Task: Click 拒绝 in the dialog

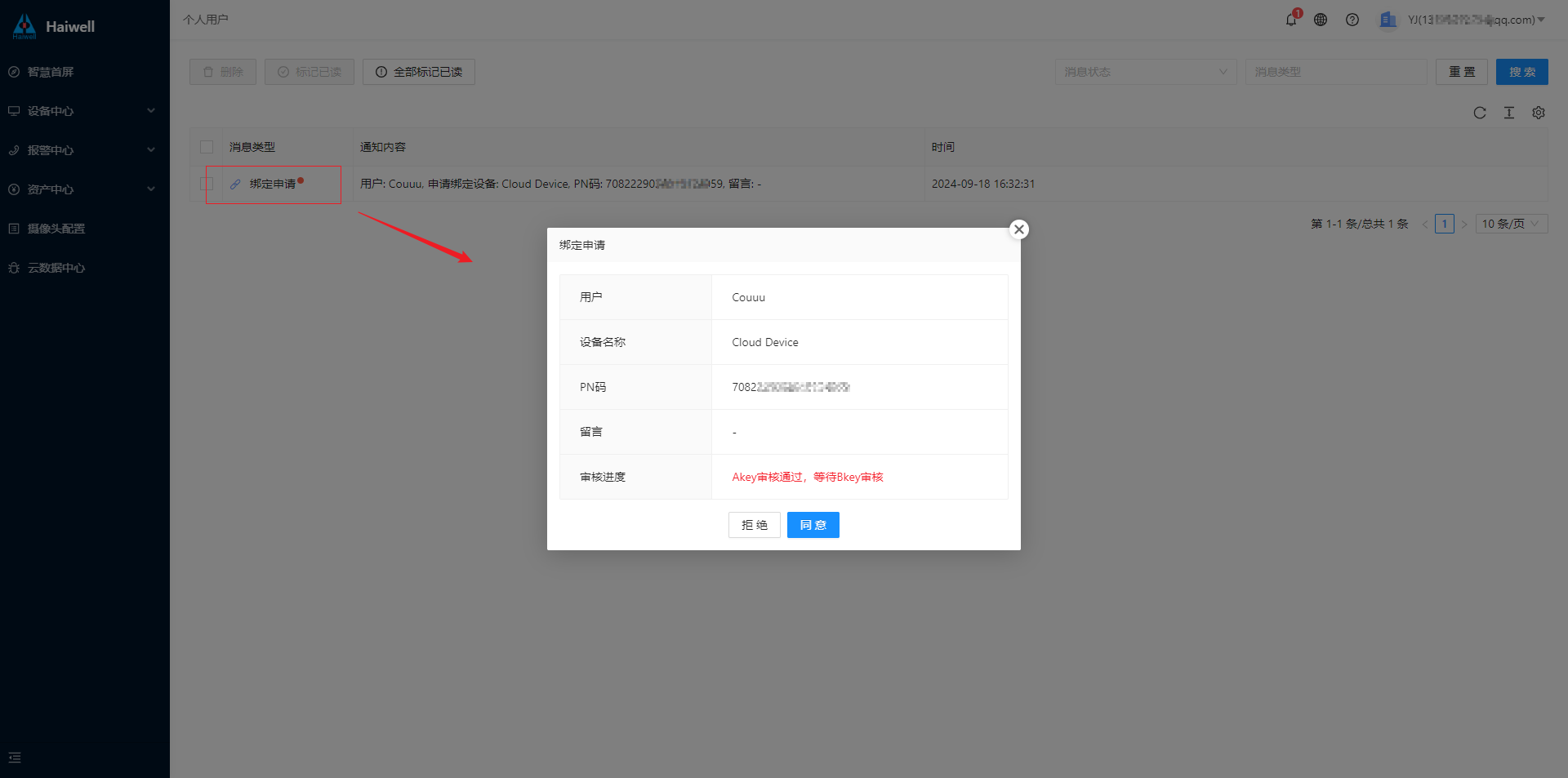Action: pyautogui.click(x=755, y=525)
